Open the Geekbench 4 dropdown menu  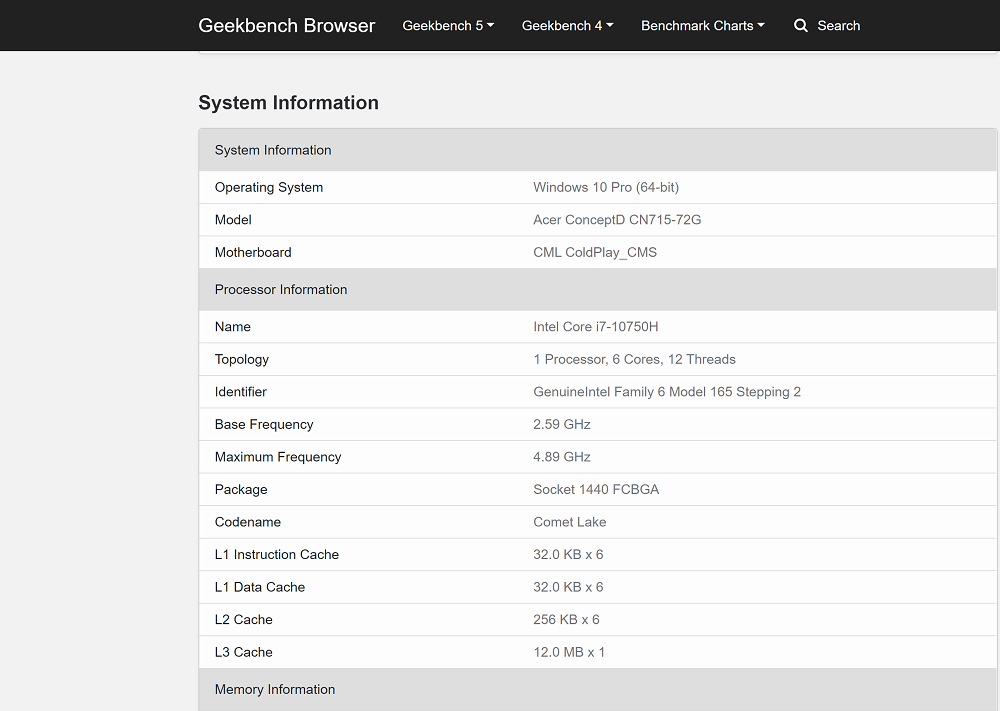click(567, 26)
